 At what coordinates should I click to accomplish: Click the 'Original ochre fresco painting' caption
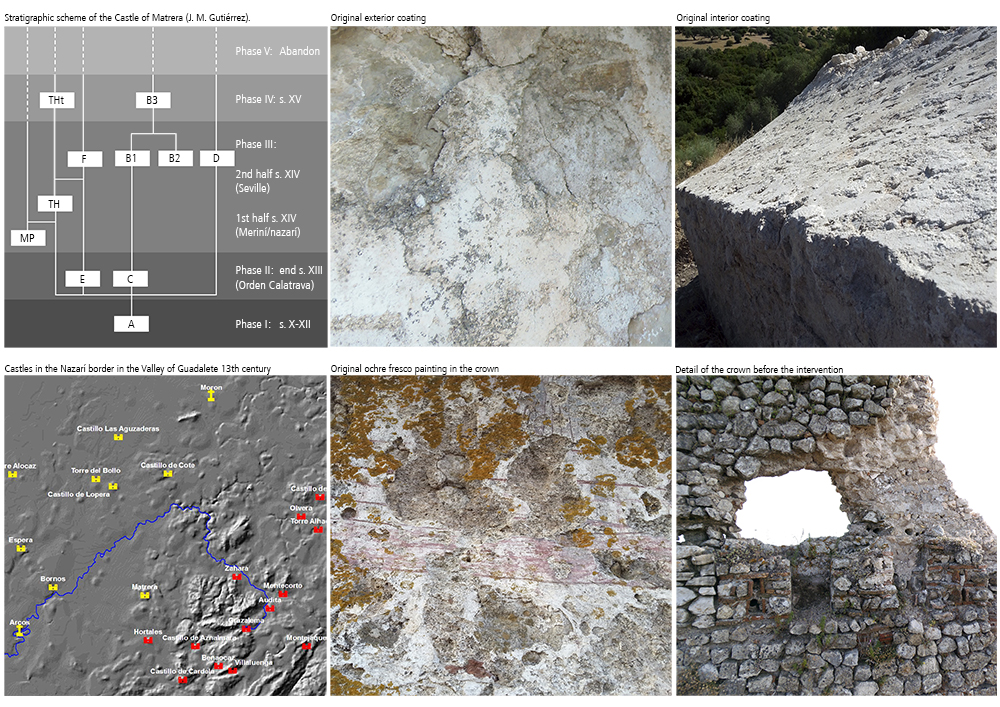(x=415, y=368)
